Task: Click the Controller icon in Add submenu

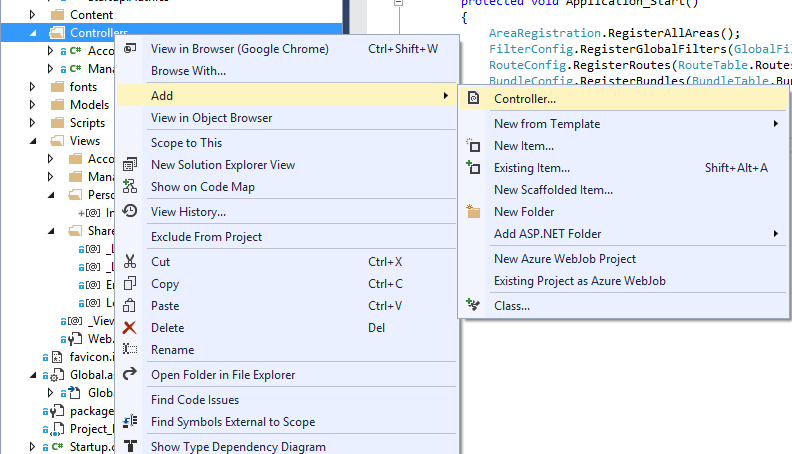Action: 473,98
